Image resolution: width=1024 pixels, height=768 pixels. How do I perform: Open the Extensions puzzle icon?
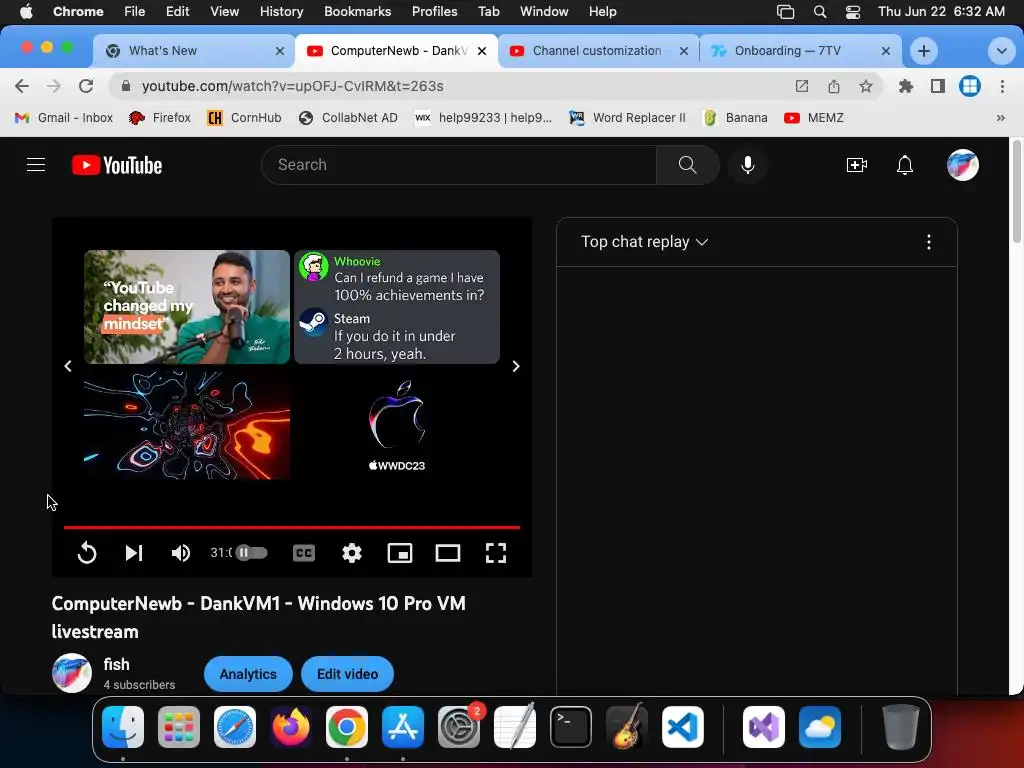(x=906, y=86)
